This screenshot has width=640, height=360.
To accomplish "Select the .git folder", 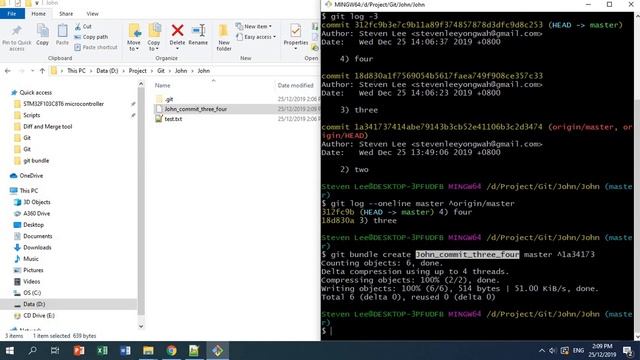I will 169,99.
